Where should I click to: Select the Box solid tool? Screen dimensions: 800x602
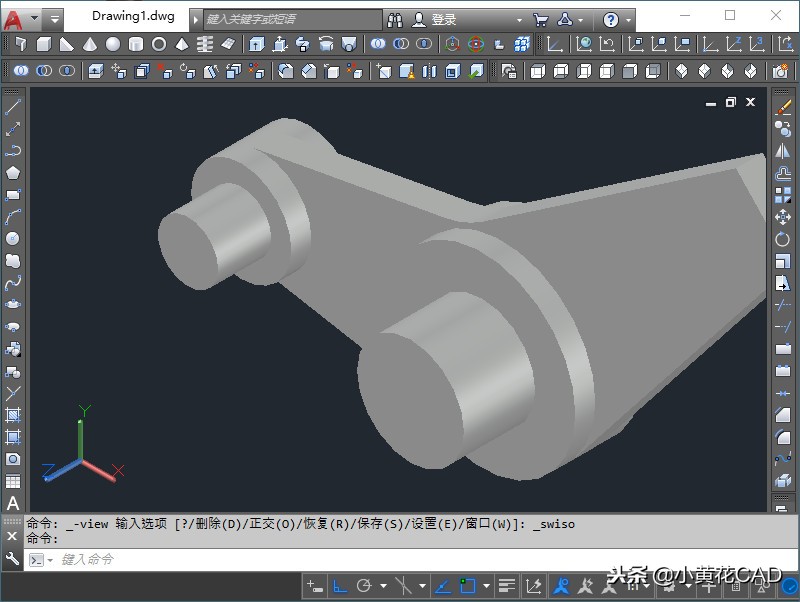coord(44,44)
